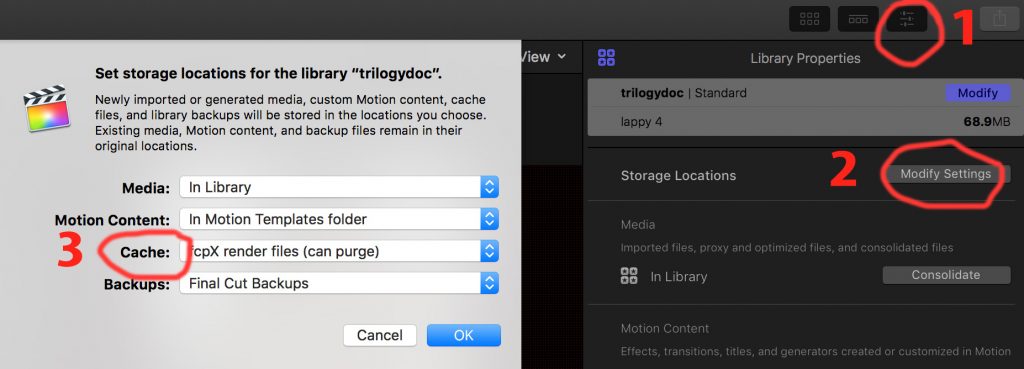Click the purple Library Properties grid icon
This screenshot has width=1024, height=369.
point(606,57)
